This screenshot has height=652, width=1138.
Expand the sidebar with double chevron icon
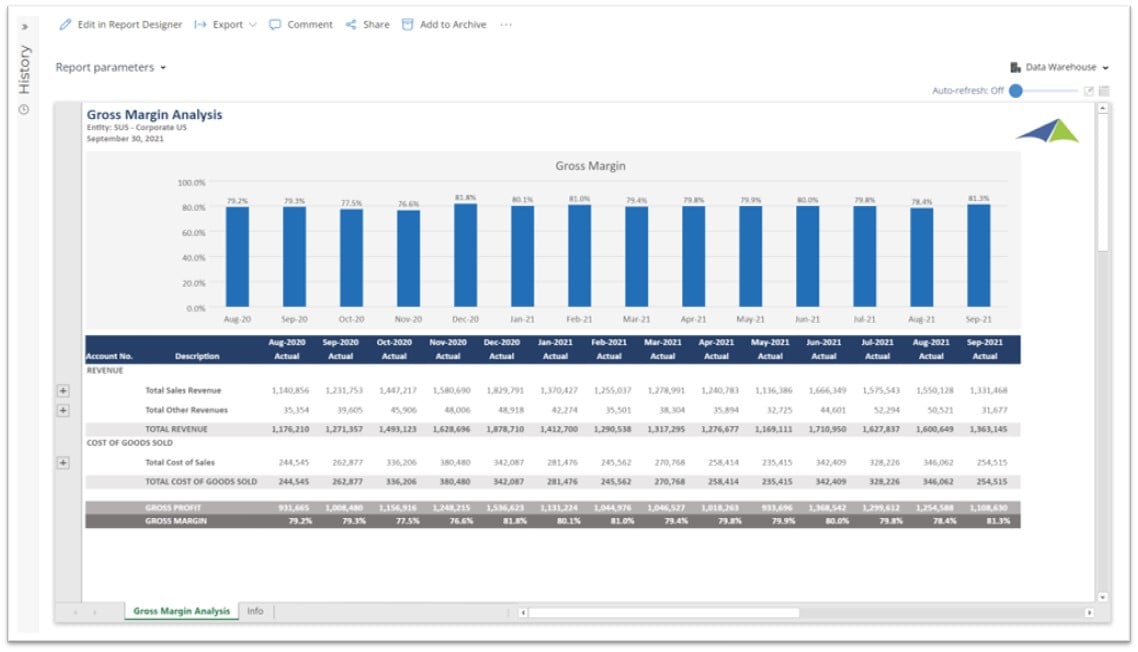[x=24, y=26]
